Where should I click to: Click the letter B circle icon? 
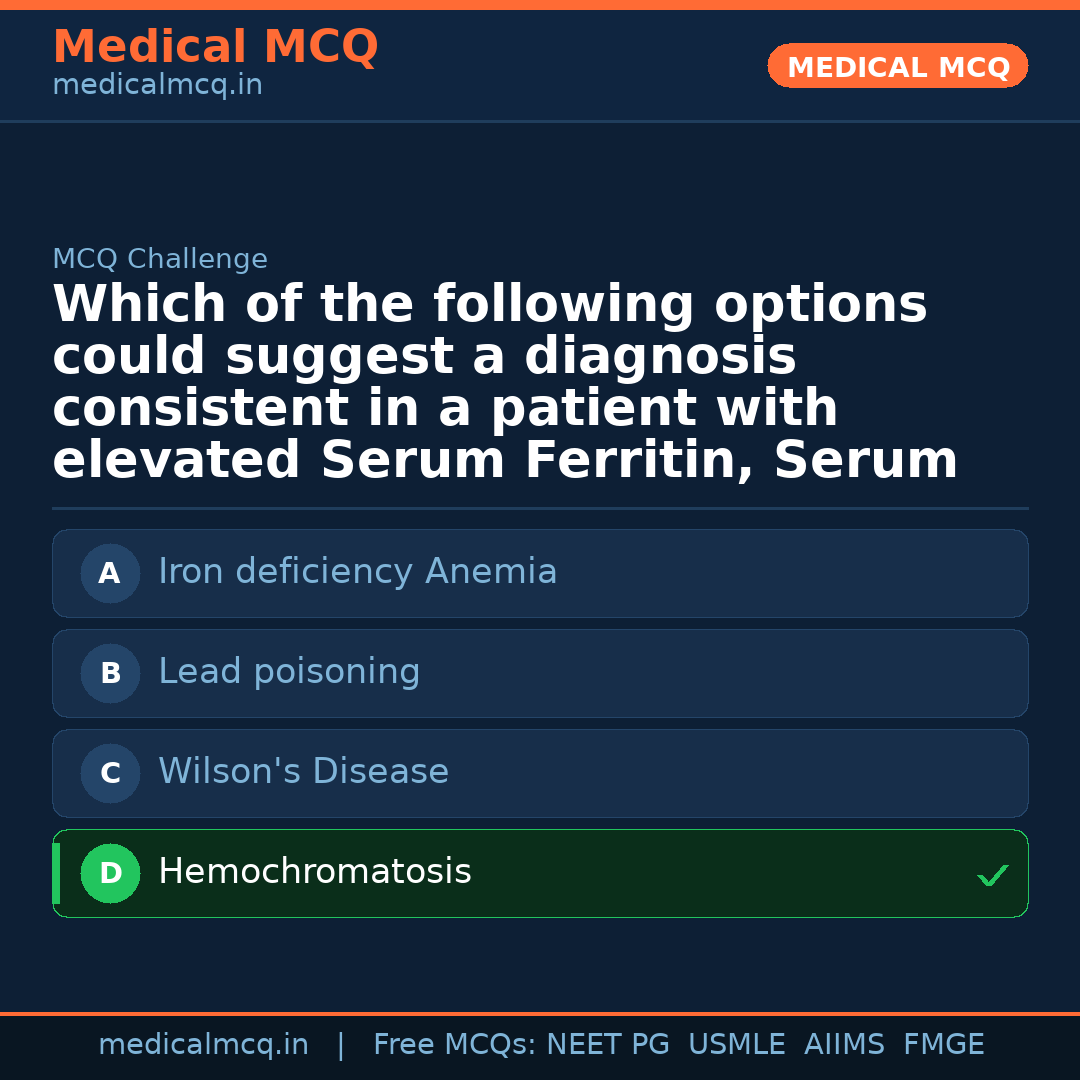click(x=110, y=673)
